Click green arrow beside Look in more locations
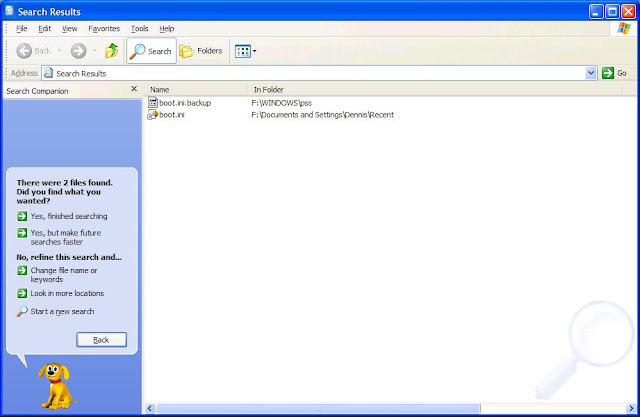Screen dimensions: 640x417 [22, 293]
